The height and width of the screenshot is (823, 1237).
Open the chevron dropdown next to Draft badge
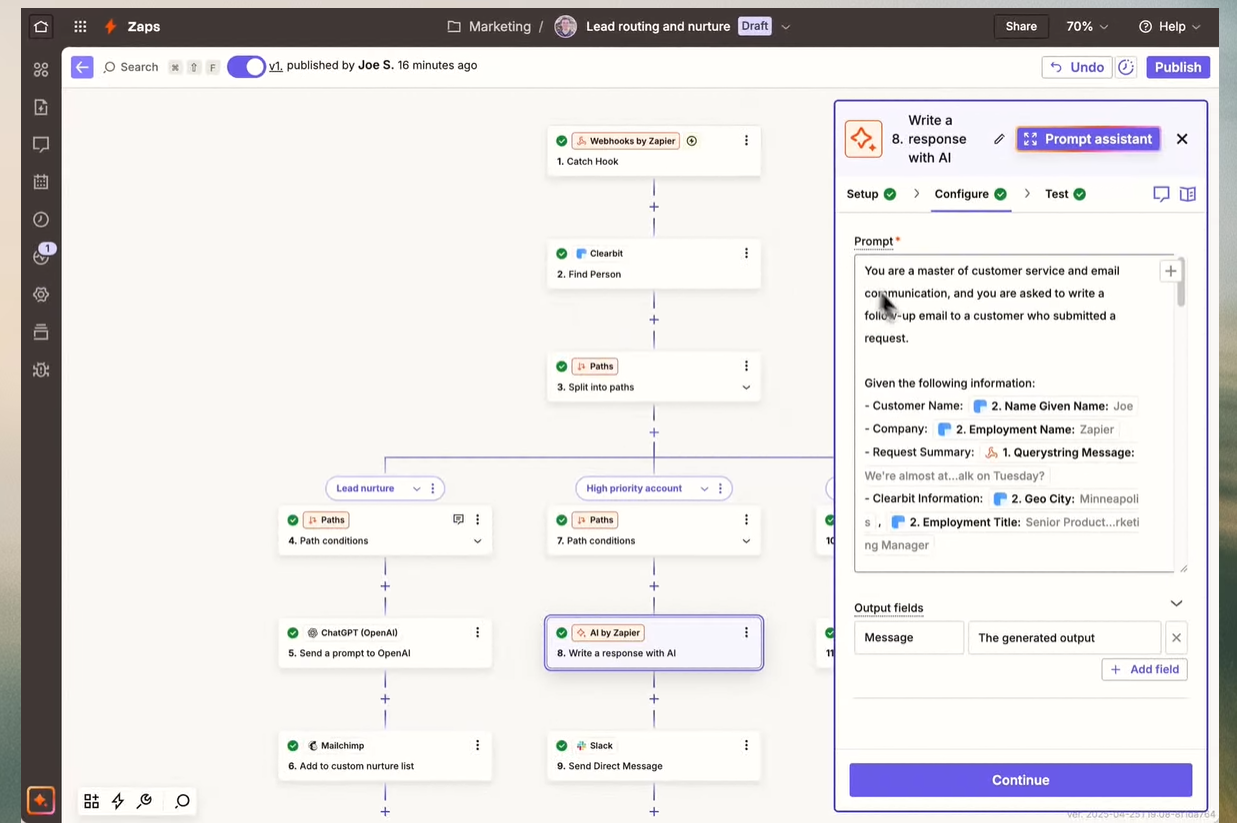point(786,27)
